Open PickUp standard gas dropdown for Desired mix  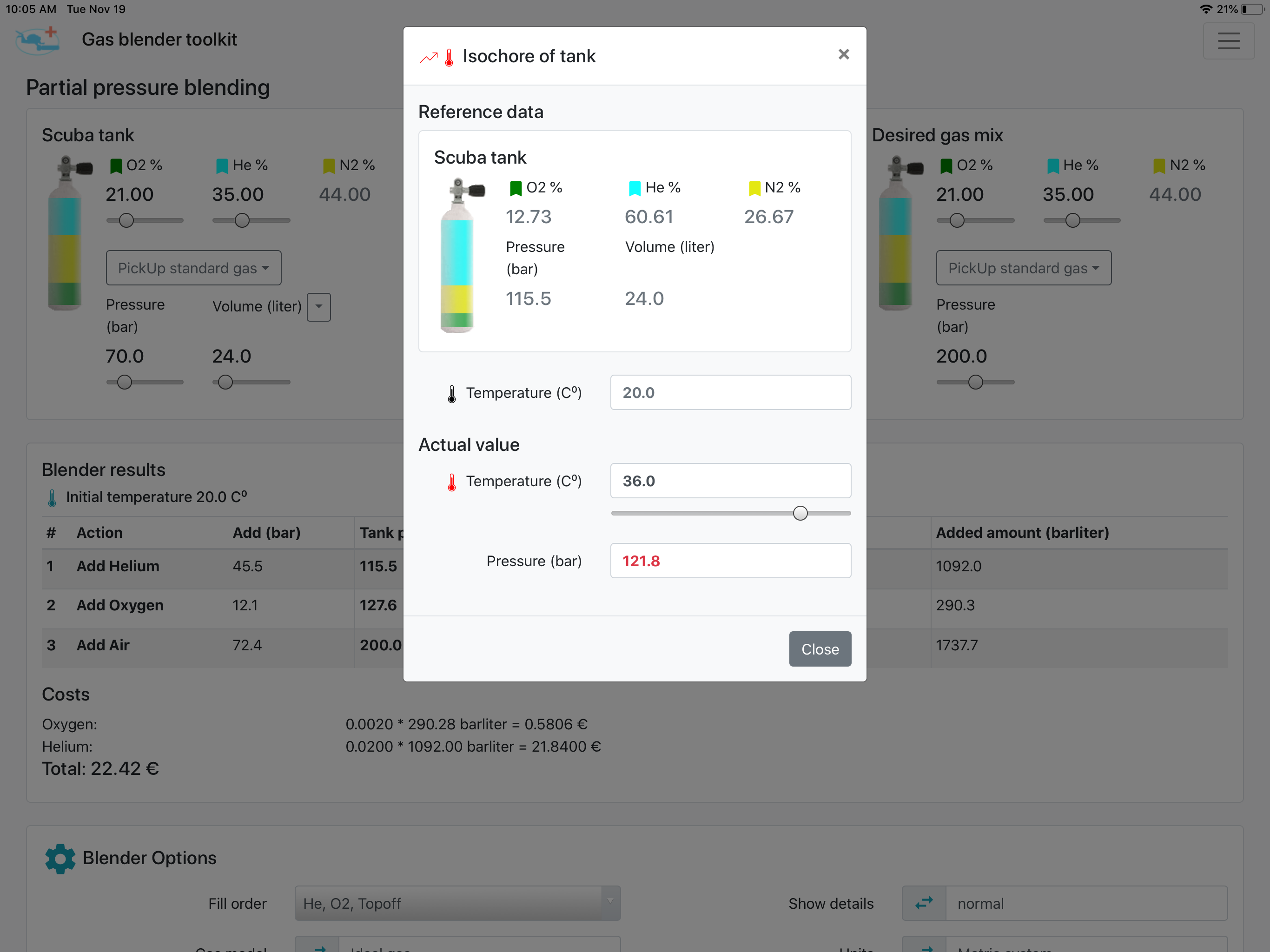(x=1023, y=268)
